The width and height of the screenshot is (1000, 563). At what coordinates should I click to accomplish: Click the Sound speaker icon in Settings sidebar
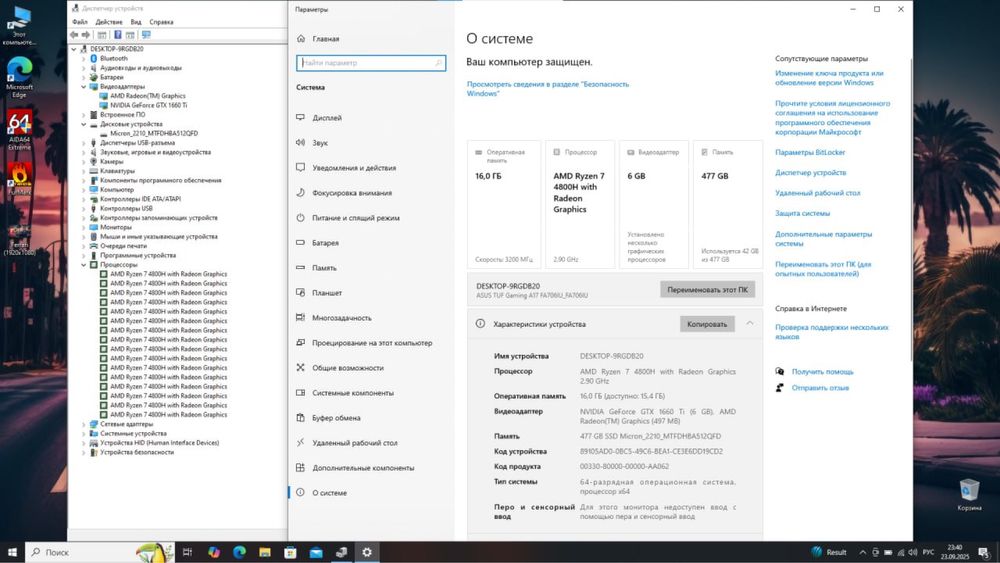click(x=300, y=142)
